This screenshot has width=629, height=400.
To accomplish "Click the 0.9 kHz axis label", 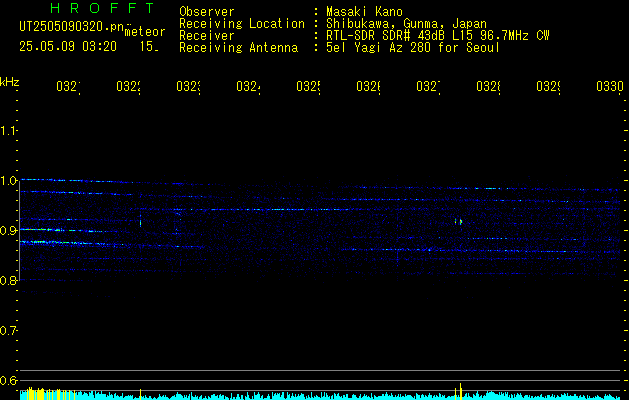I will pos(8,231).
